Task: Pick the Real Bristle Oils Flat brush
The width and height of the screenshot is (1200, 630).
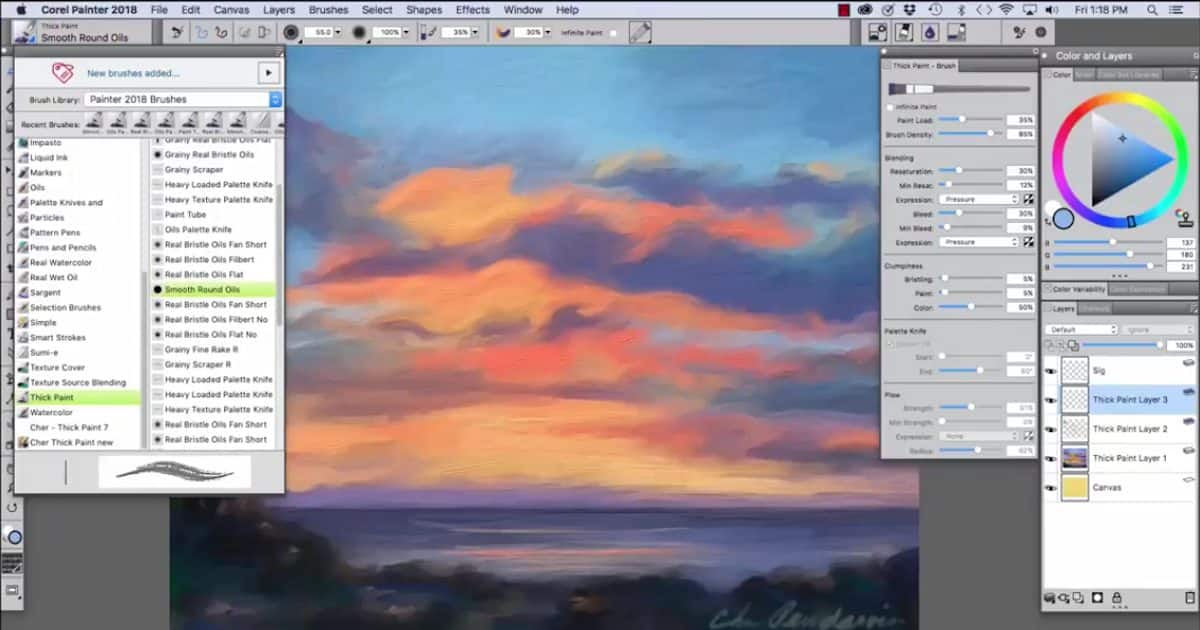Action: [204, 274]
